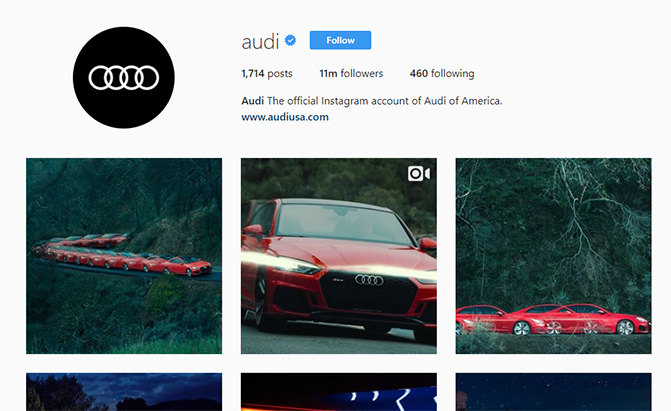Open the bottom-middle post with light streaks
671x411 pixels.
[339, 392]
